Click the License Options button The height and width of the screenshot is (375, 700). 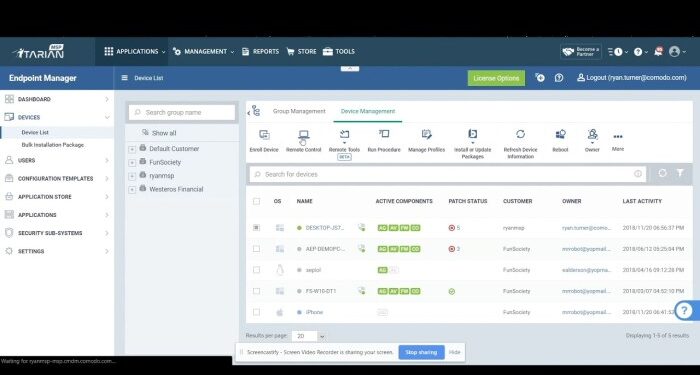[x=496, y=78]
